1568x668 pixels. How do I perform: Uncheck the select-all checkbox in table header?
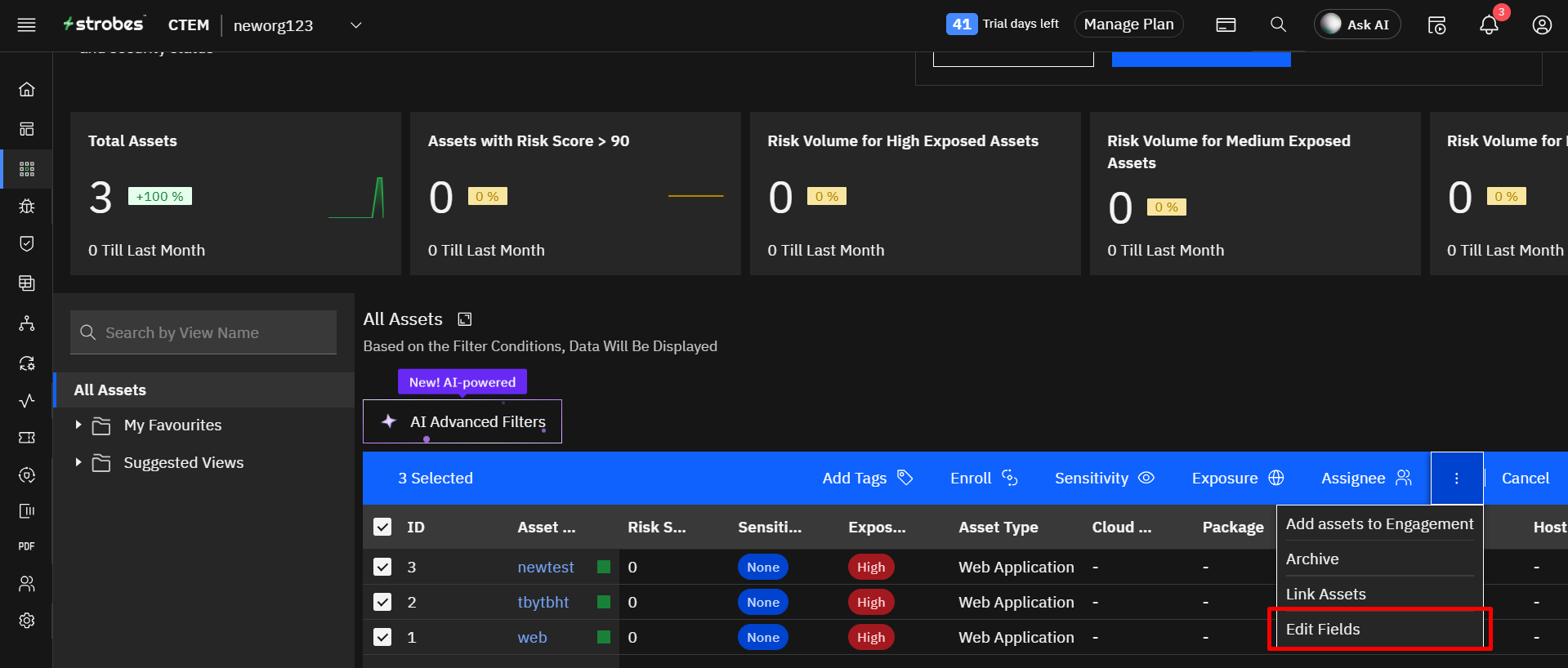tap(382, 527)
